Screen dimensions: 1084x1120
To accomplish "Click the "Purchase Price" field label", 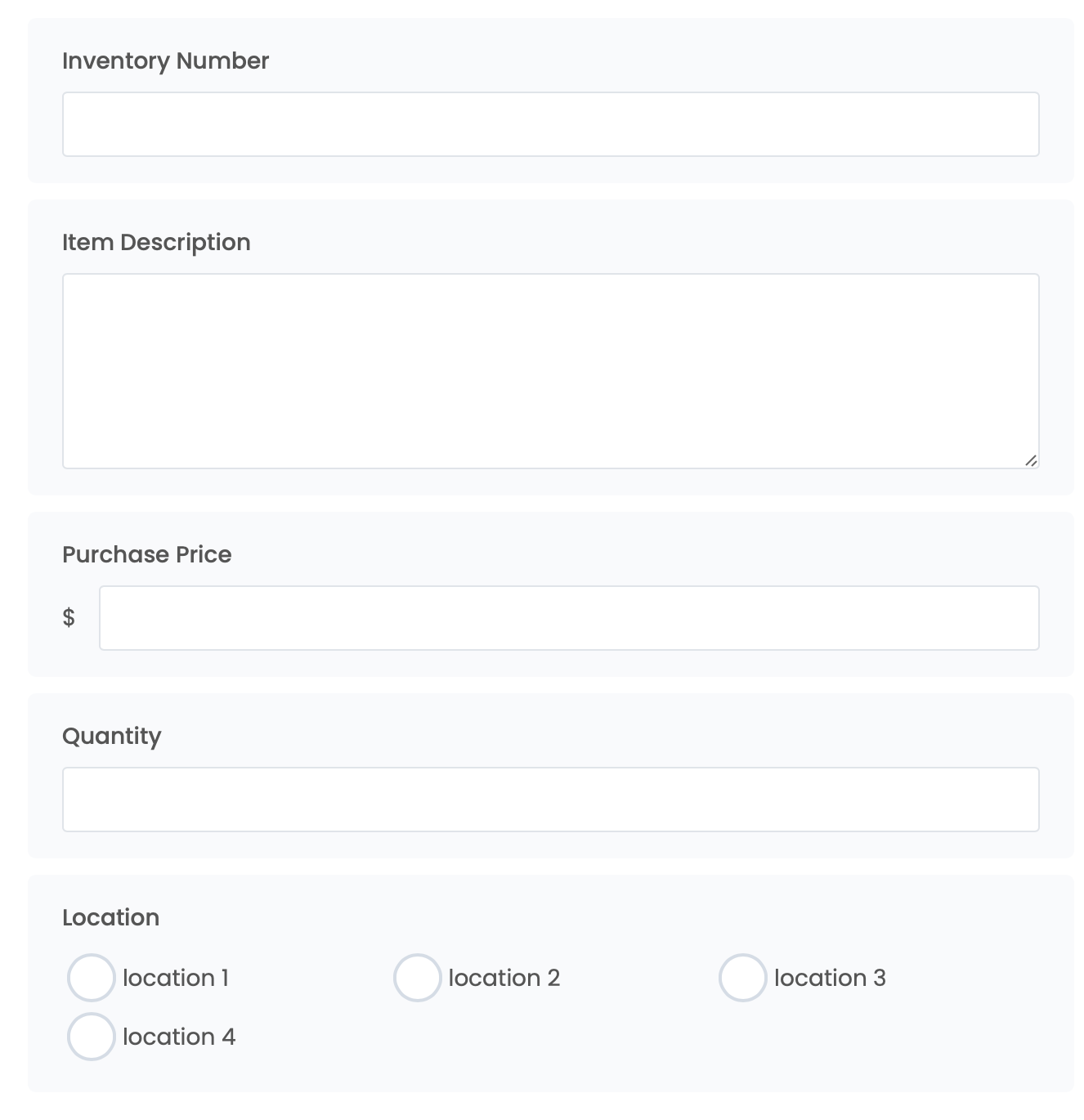I will click(x=147, y=554).
